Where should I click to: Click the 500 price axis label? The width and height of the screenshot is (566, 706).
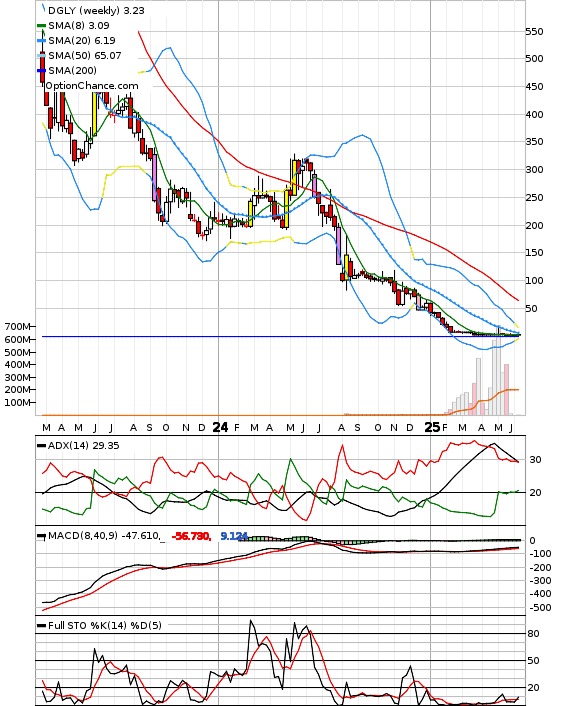click(x=534, y=59)
